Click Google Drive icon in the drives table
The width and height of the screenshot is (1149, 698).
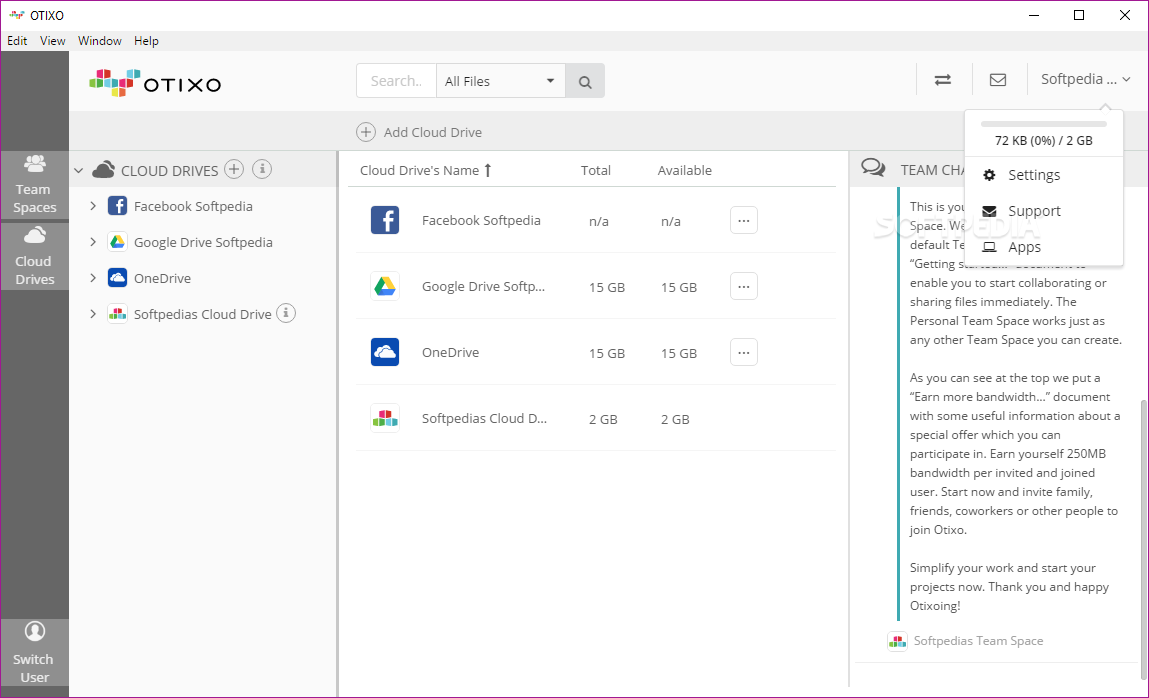tap(385, 286)
